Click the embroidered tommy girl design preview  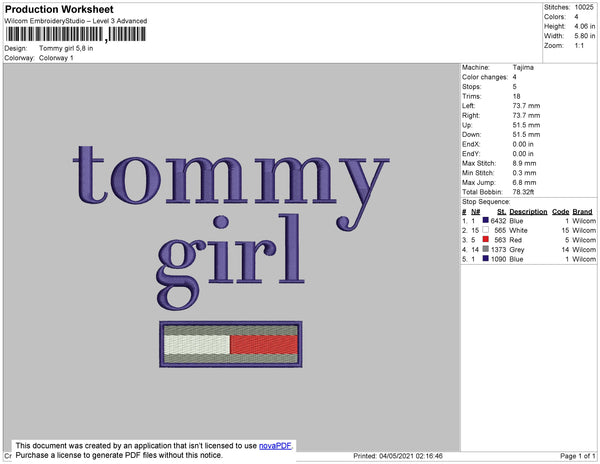coord(231,256)
